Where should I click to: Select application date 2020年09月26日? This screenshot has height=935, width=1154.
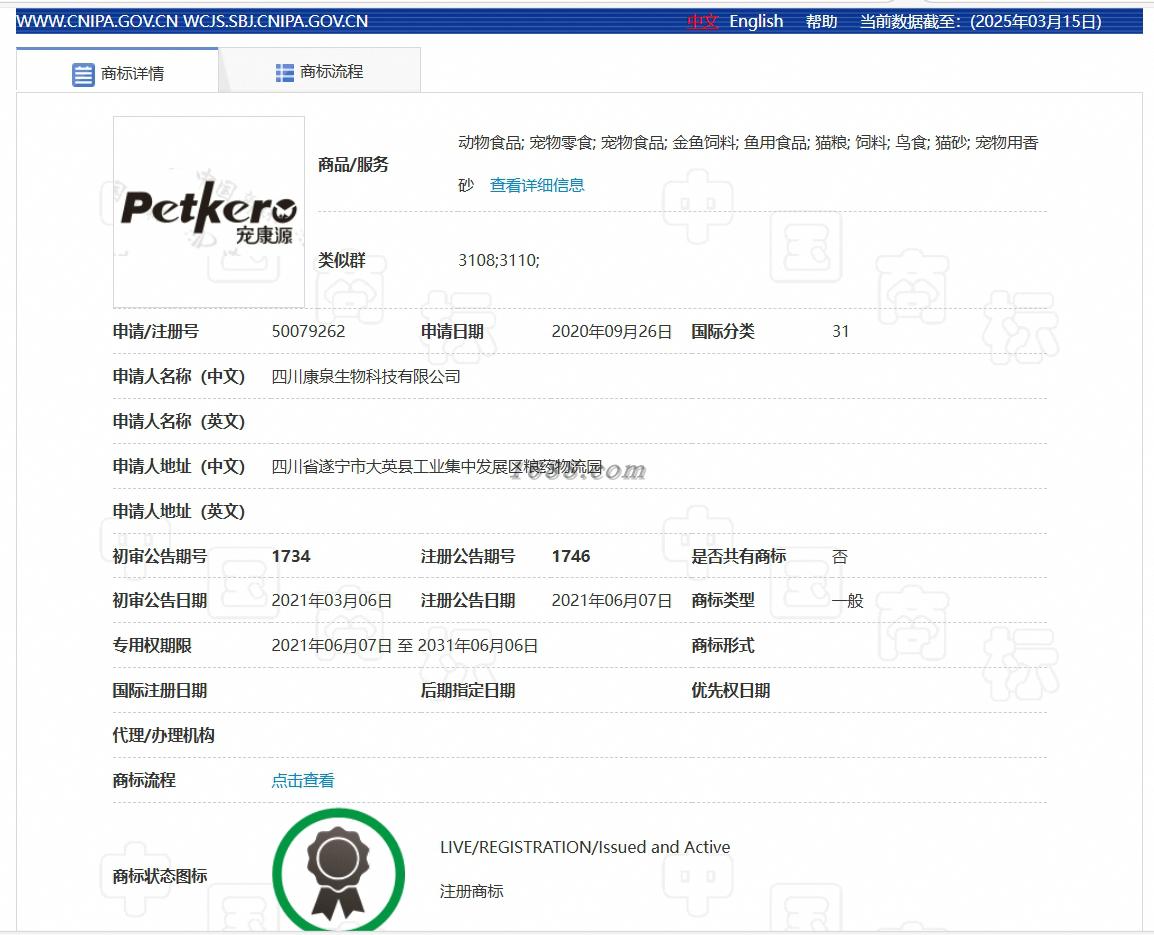click(612, 332)
